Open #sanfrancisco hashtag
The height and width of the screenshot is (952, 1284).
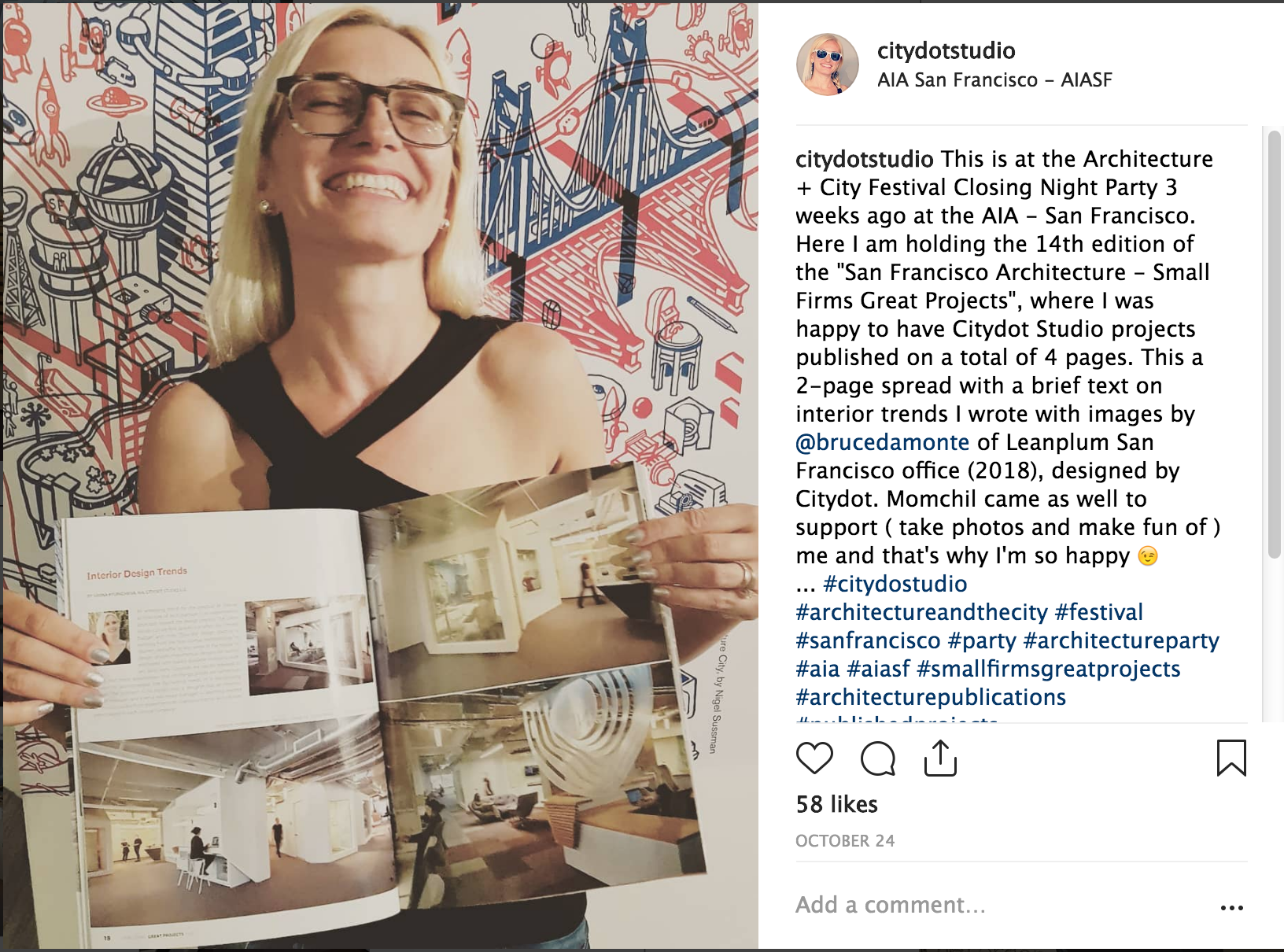tap(868, 640)
